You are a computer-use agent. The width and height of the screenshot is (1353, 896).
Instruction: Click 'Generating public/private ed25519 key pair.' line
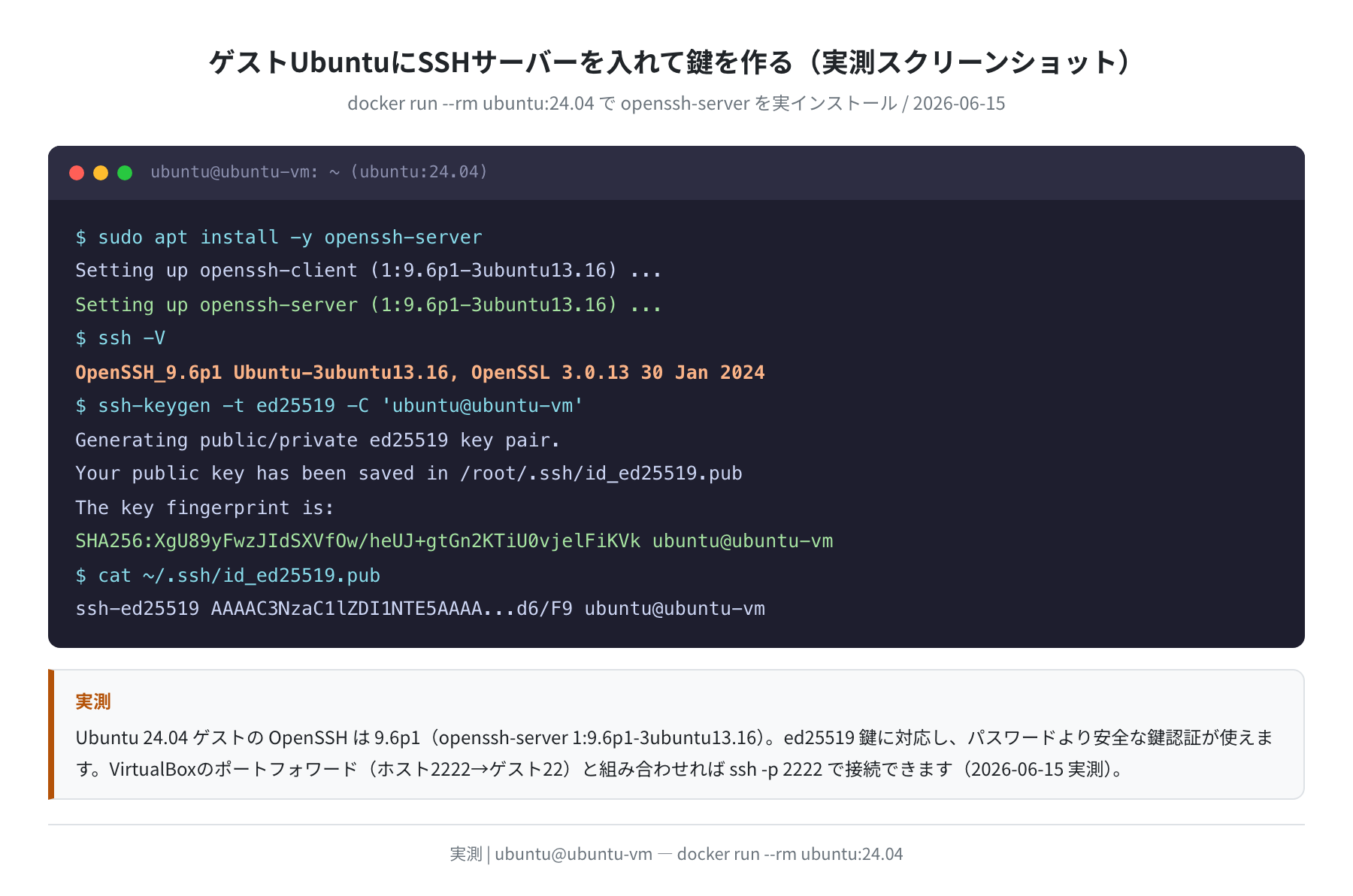tap(317, 440)
